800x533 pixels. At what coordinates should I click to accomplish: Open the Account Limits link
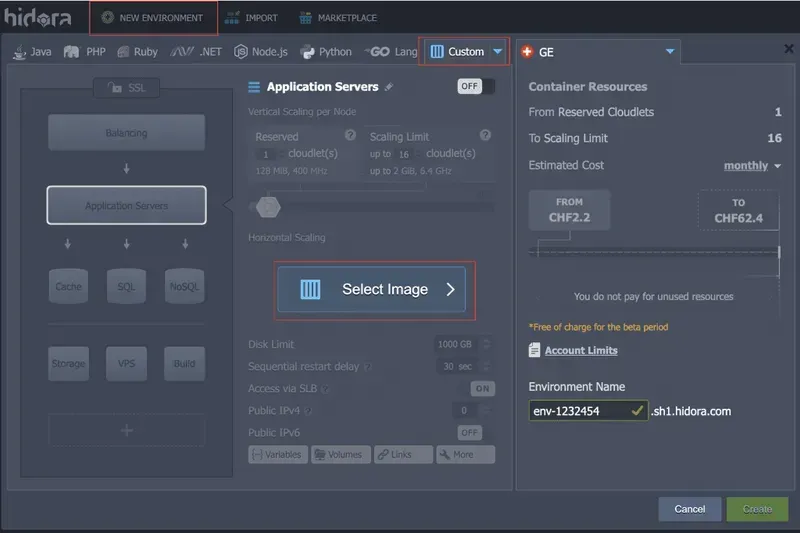[580, 351]
